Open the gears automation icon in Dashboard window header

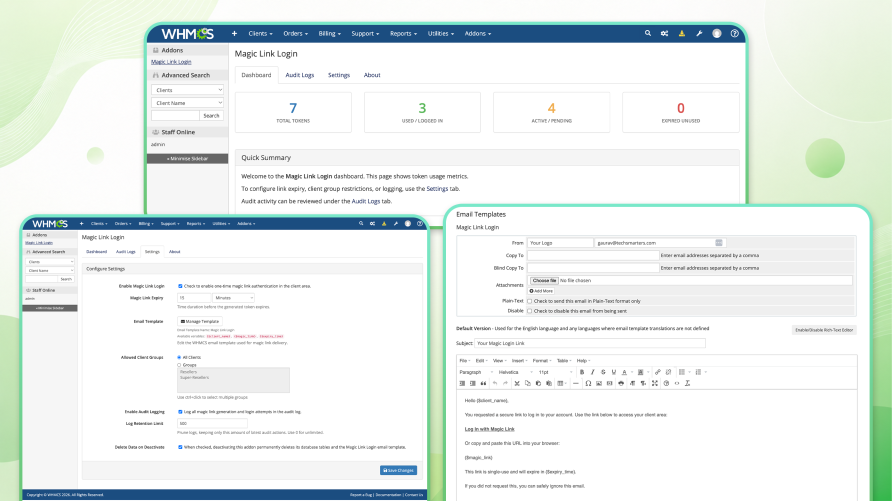pyautogui.click(x=664, y=34)
